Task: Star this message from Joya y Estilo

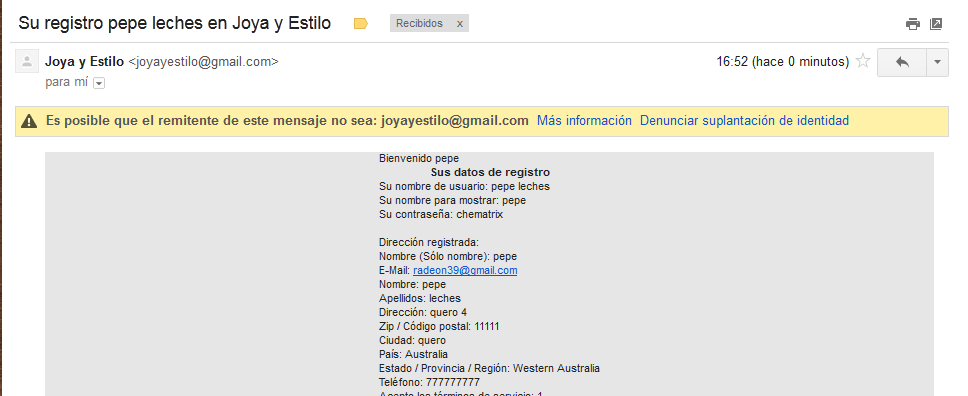Action: 863,61
